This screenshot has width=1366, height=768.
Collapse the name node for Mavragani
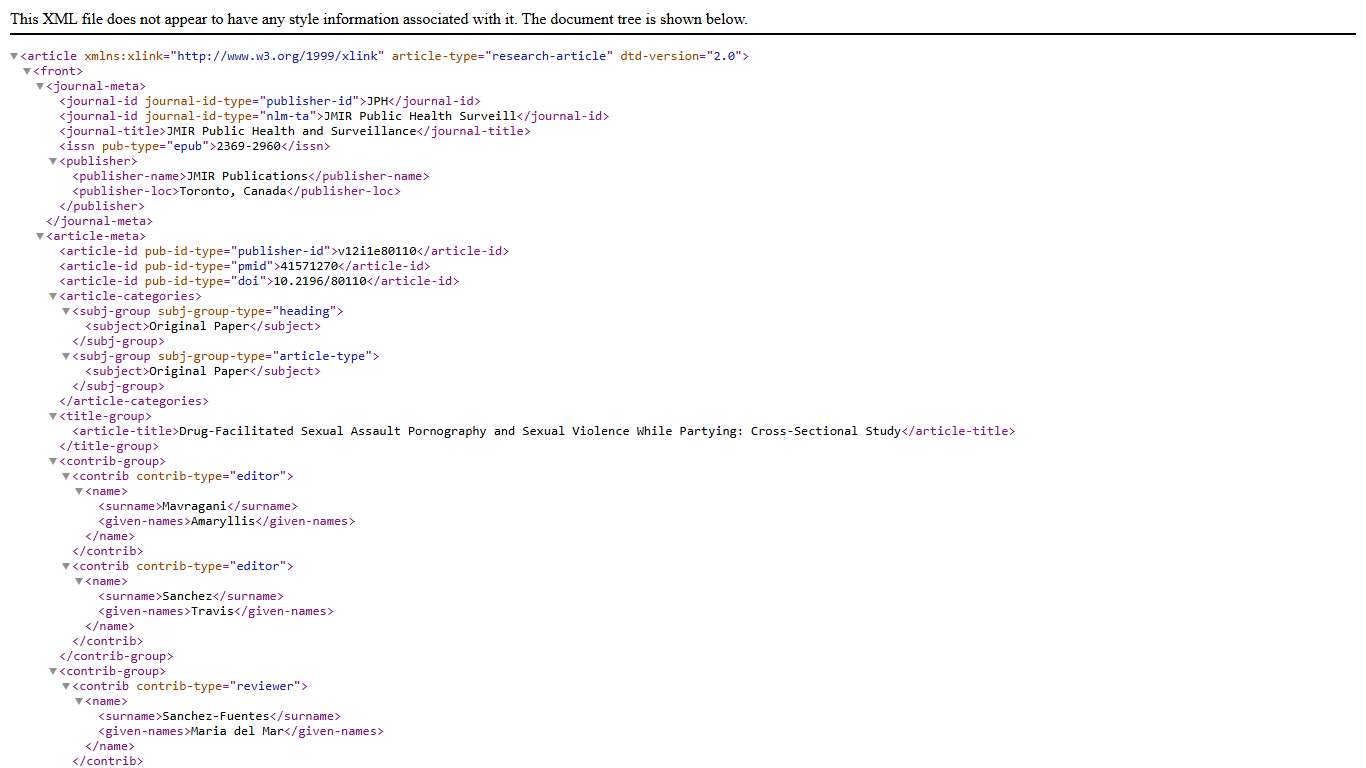tap(79, 492)
